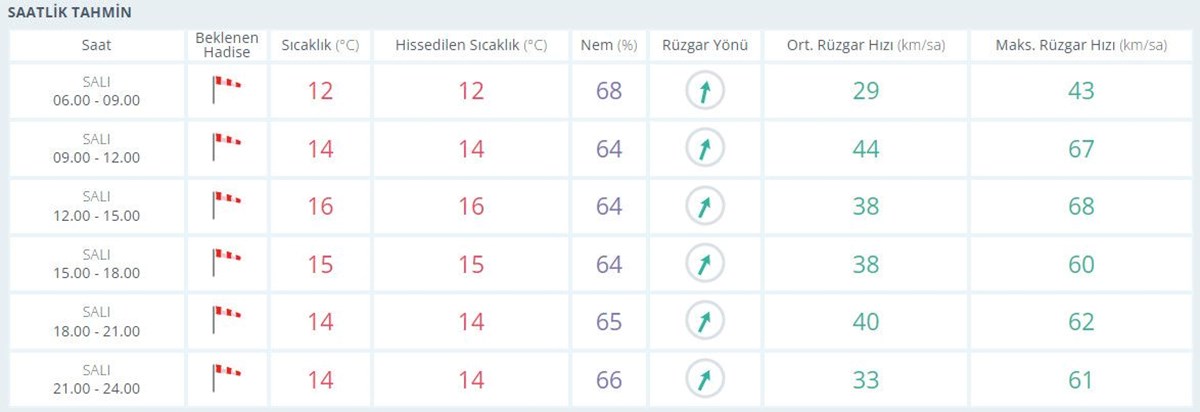Click windsock icon for 12.00 - 15.00 row
Image resolution: width=1200 pixels, height=412 pixels.
point(226,207)
